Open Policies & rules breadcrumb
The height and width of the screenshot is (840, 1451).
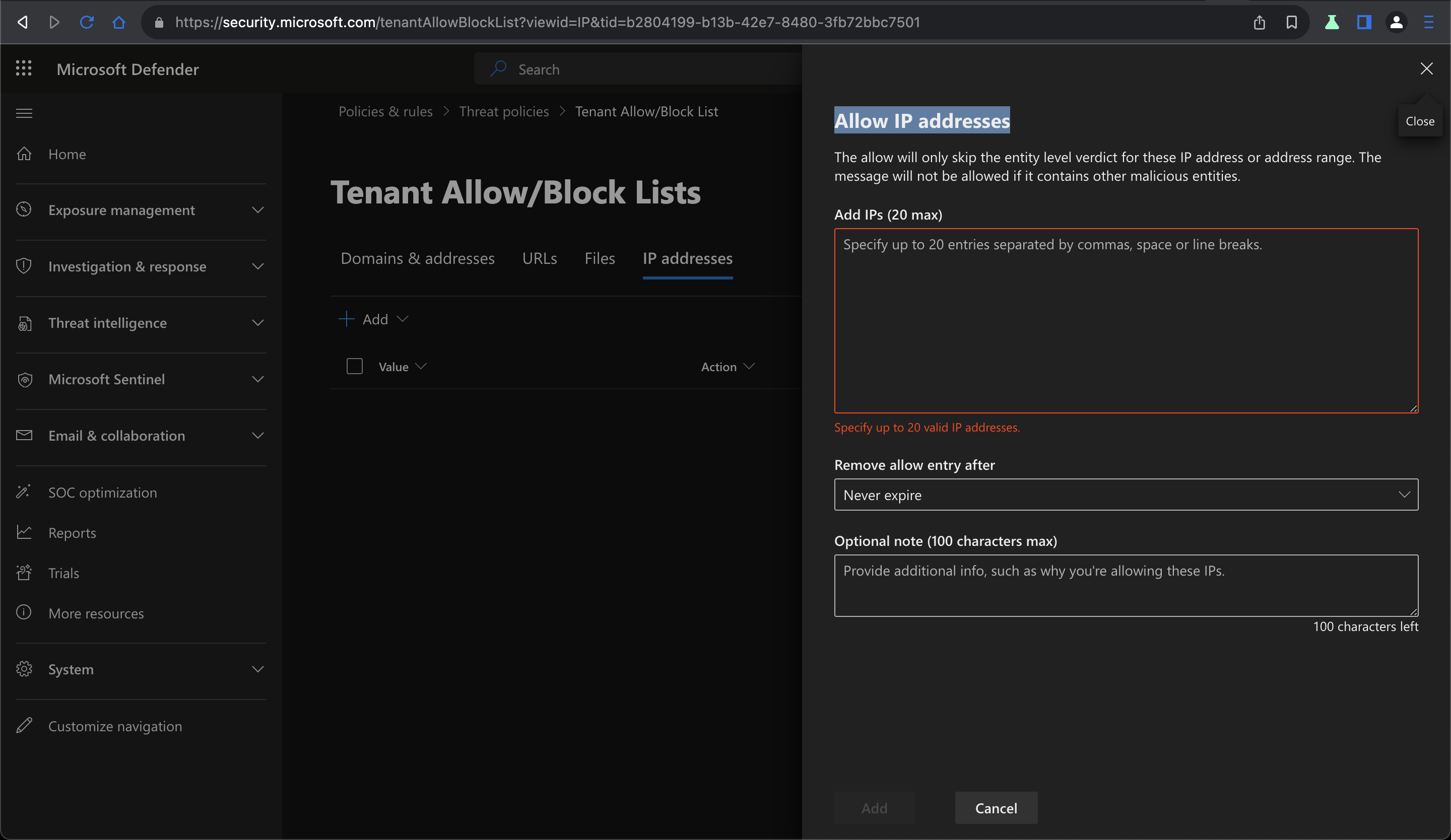tap(385, 111)
